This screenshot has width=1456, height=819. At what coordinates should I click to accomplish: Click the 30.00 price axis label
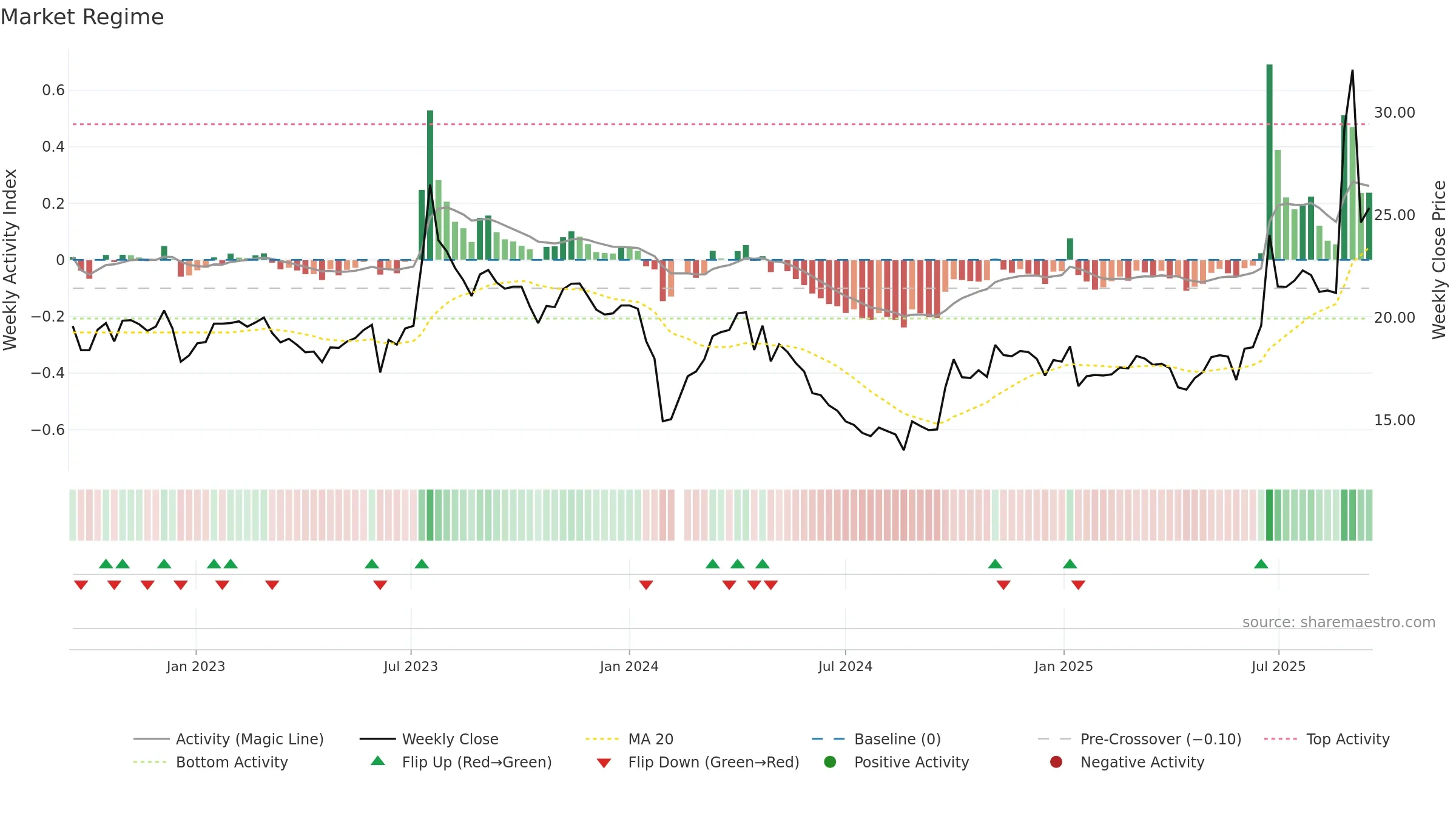coord(1394,113)
